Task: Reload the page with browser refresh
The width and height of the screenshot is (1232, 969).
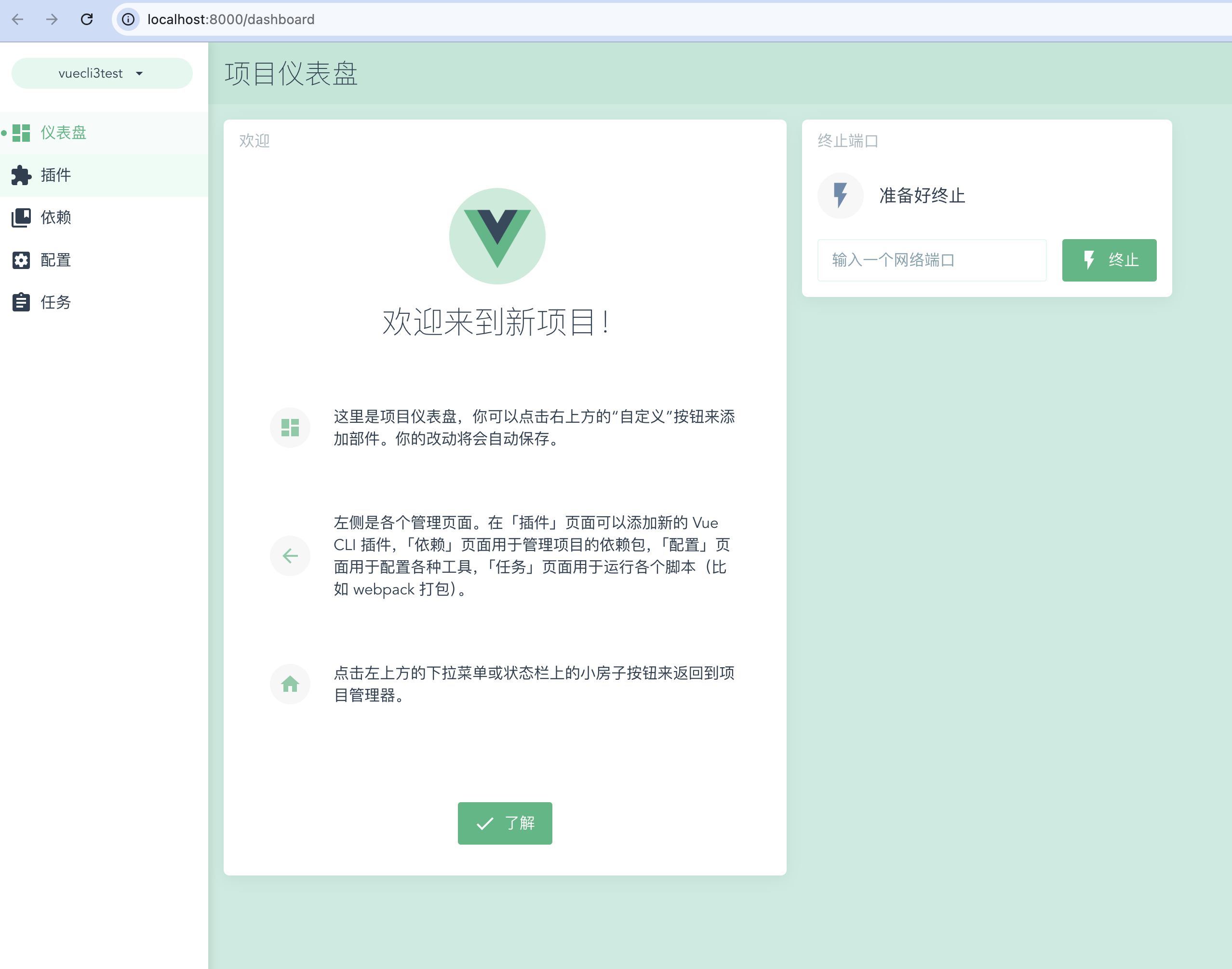Action: pyautogui.click(x=87, y=19)
